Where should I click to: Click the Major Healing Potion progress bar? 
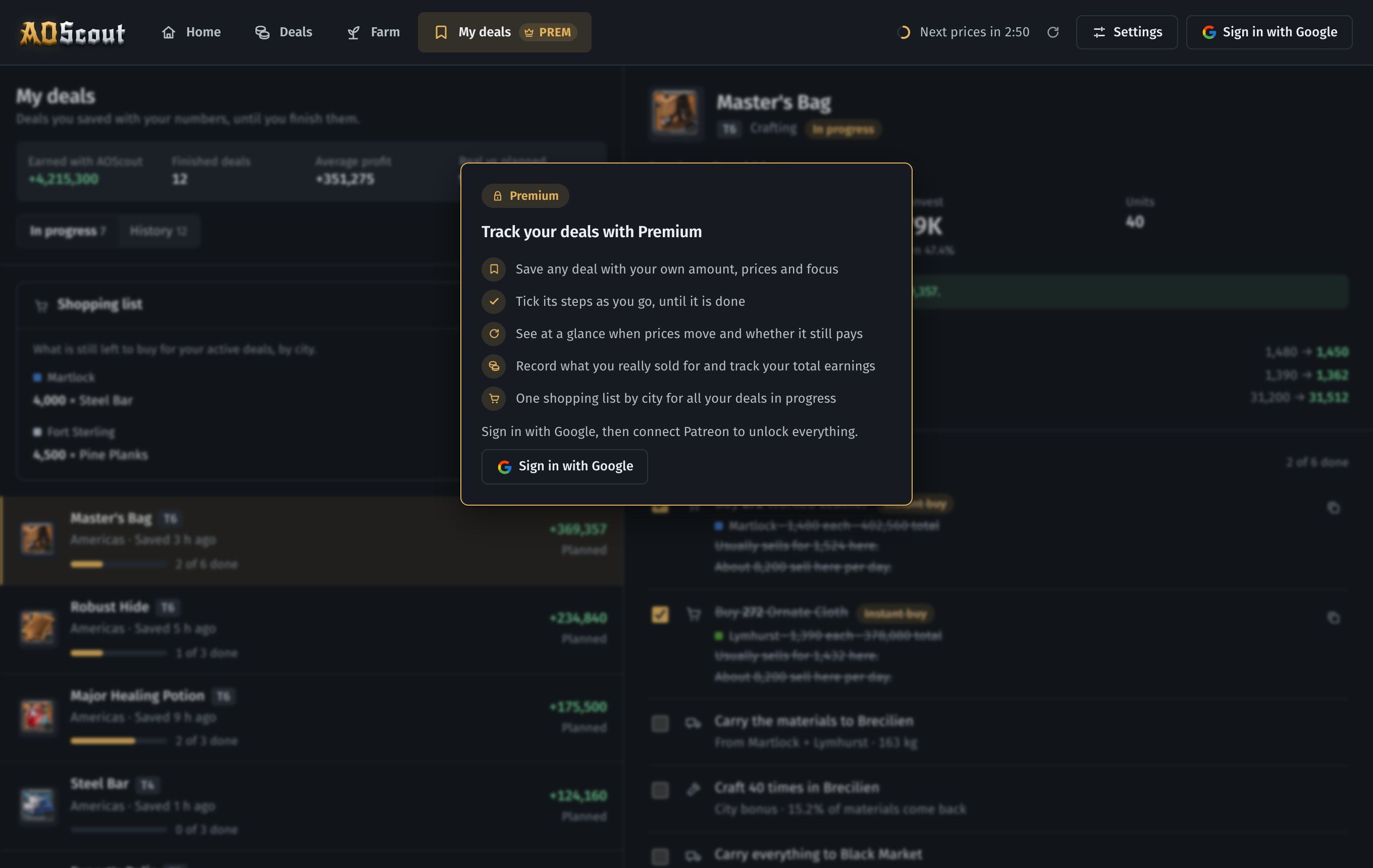119,741
